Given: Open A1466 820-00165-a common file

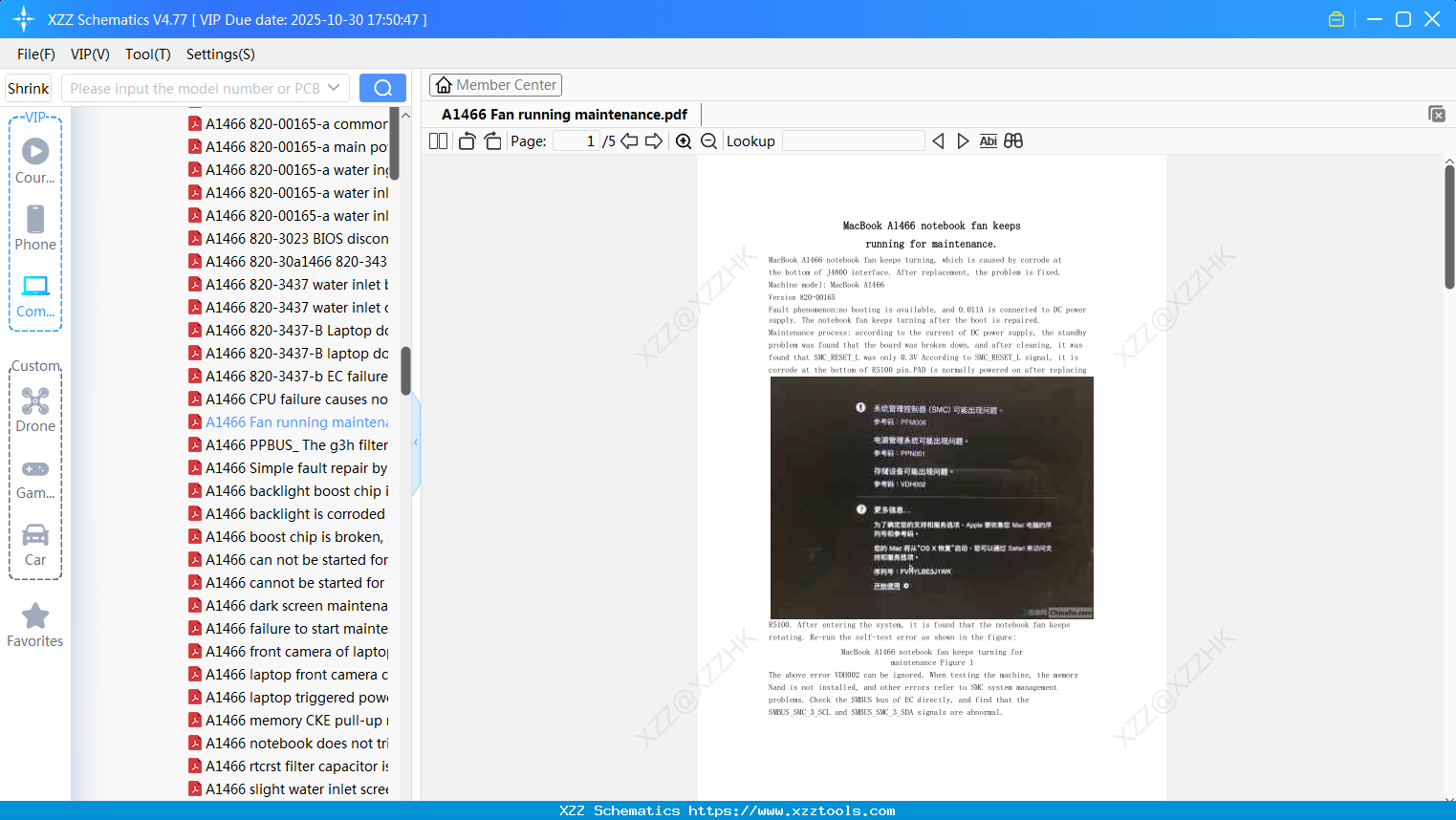Looking at the screenshot, I should tap(288, 124).
